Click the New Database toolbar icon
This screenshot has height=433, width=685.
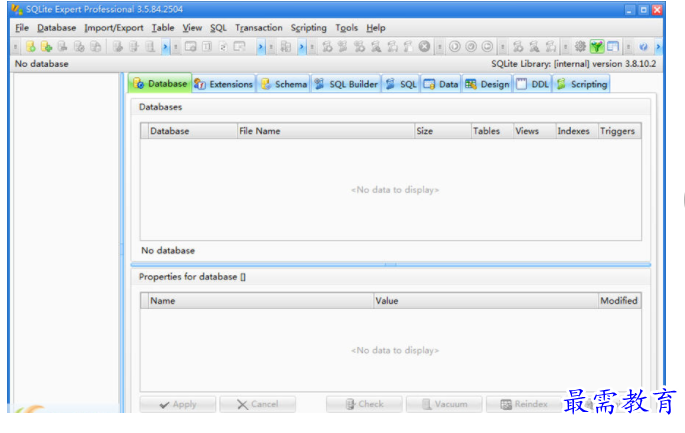(31, 46)
